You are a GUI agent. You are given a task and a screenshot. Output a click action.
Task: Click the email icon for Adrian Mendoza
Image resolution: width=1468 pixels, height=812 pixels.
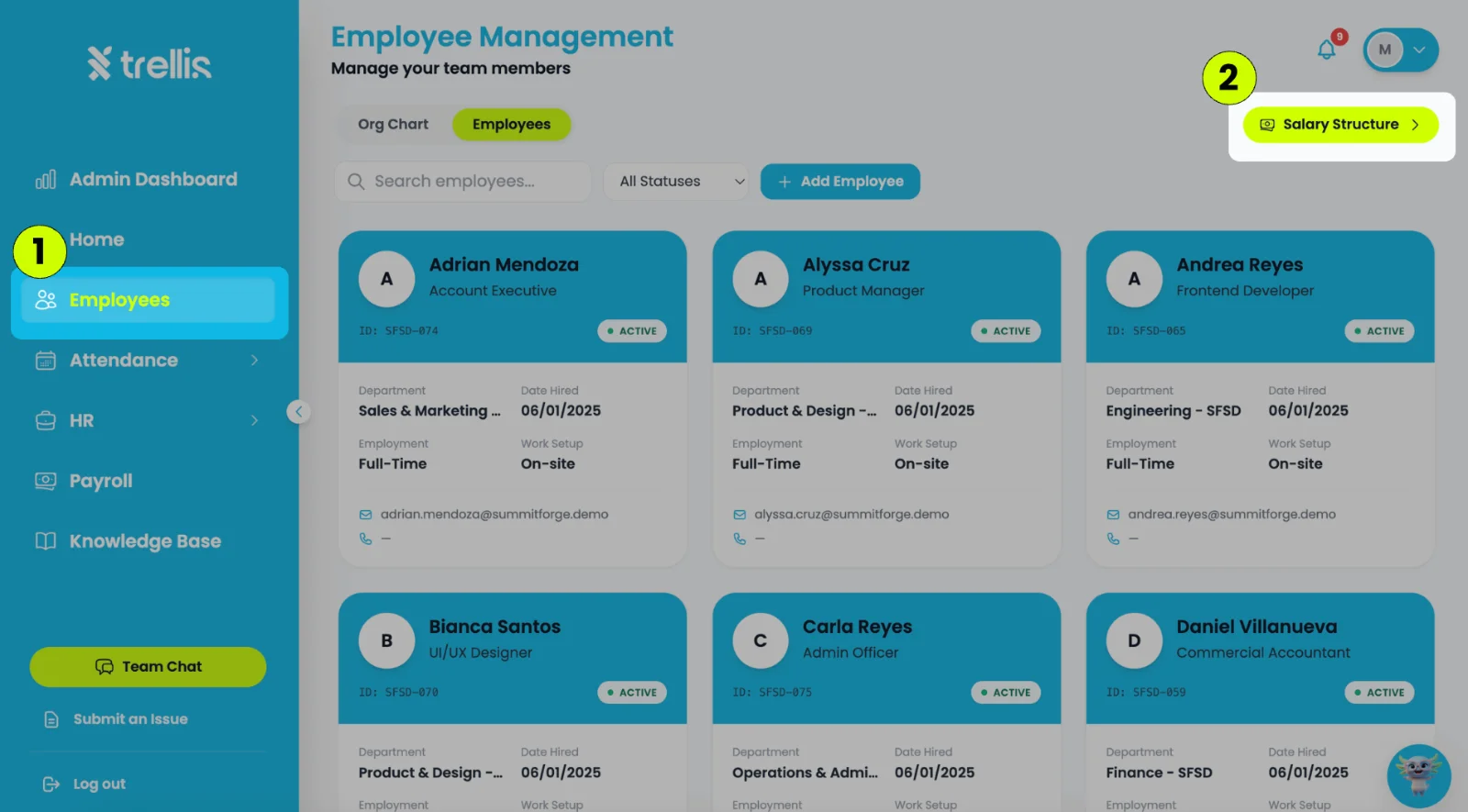366,515
